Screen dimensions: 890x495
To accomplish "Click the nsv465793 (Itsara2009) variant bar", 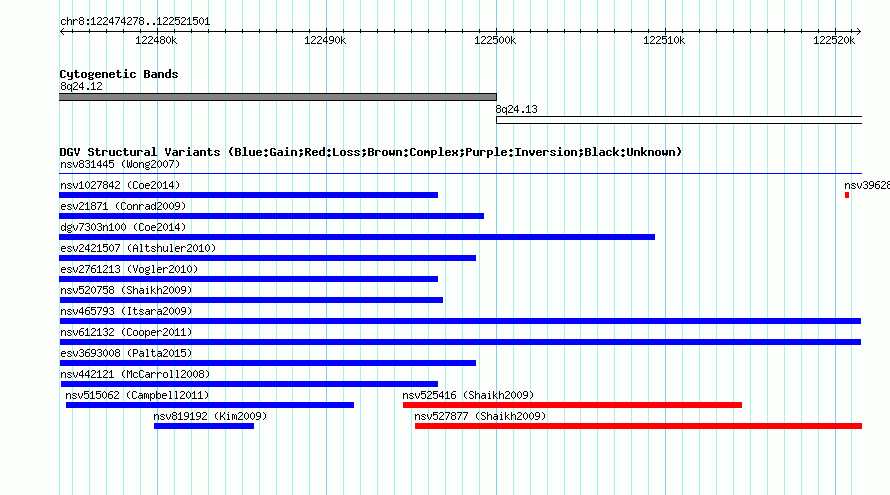I will tap(460, 321).
